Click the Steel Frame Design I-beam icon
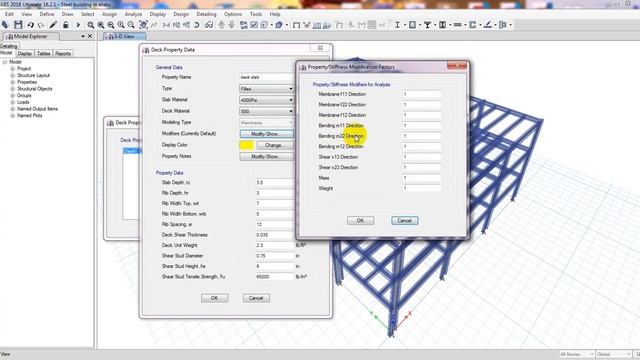 [x=397, y=25]
